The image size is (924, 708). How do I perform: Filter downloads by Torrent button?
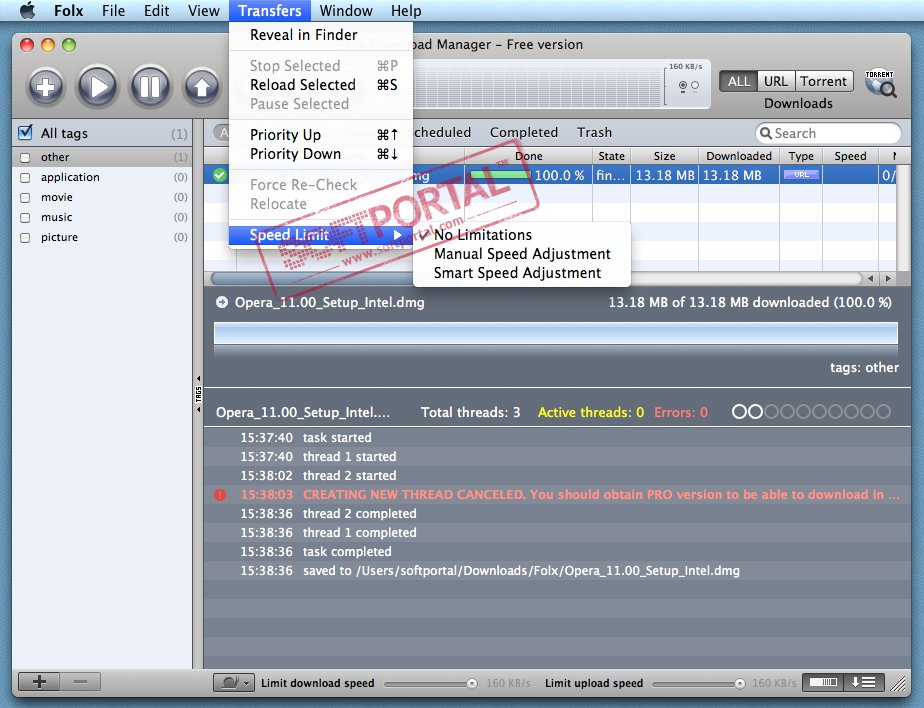pyautogui.click(x=823, y=81)
